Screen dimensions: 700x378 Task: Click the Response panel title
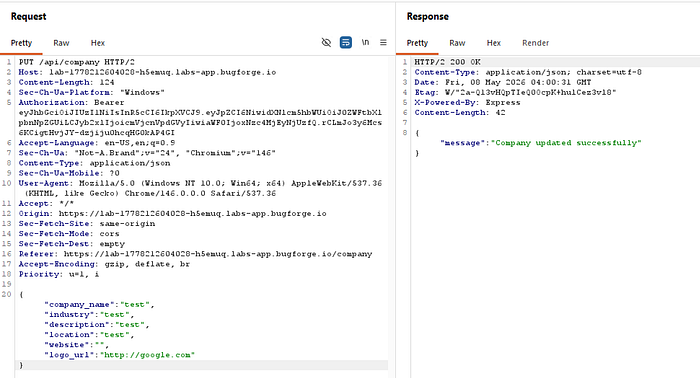pyautogui.click(x=427, y=17)
